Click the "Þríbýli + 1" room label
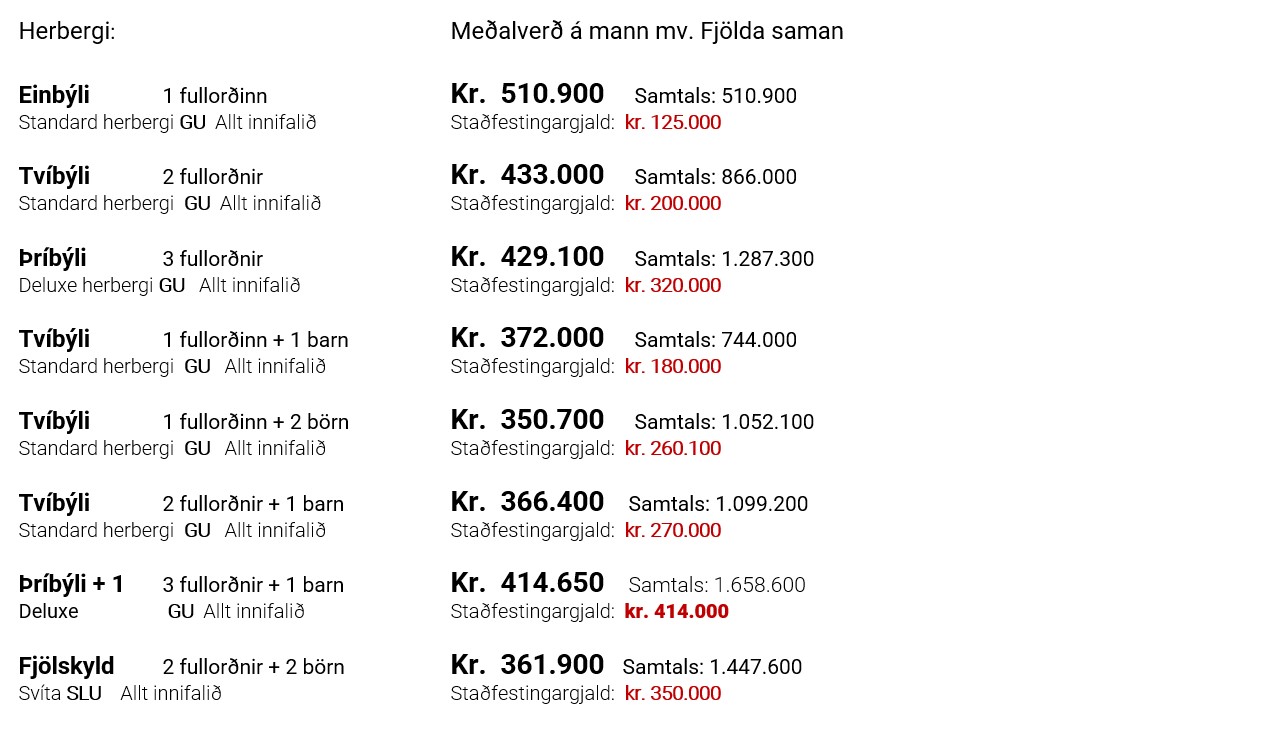 point(71,585)
